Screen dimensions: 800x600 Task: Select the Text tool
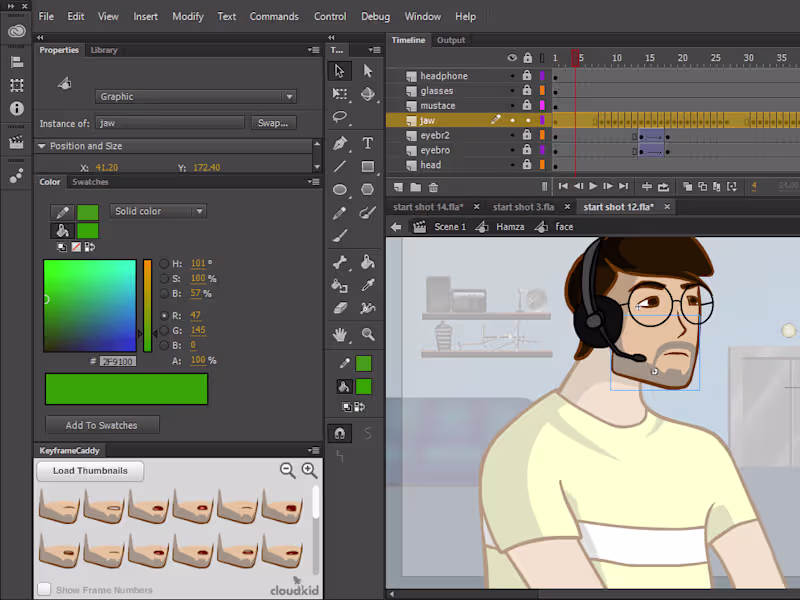[367, 143]
